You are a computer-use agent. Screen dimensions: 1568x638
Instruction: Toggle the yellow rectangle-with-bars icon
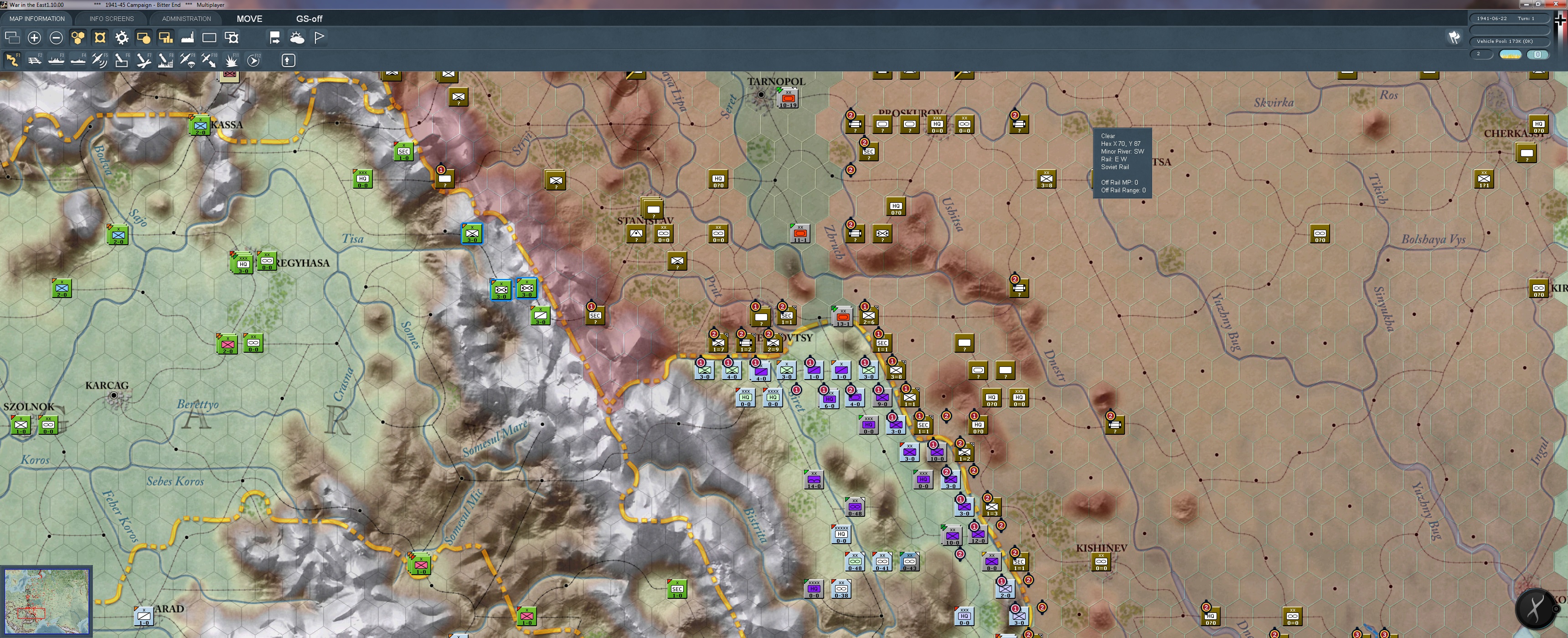[x=165, y=38]
